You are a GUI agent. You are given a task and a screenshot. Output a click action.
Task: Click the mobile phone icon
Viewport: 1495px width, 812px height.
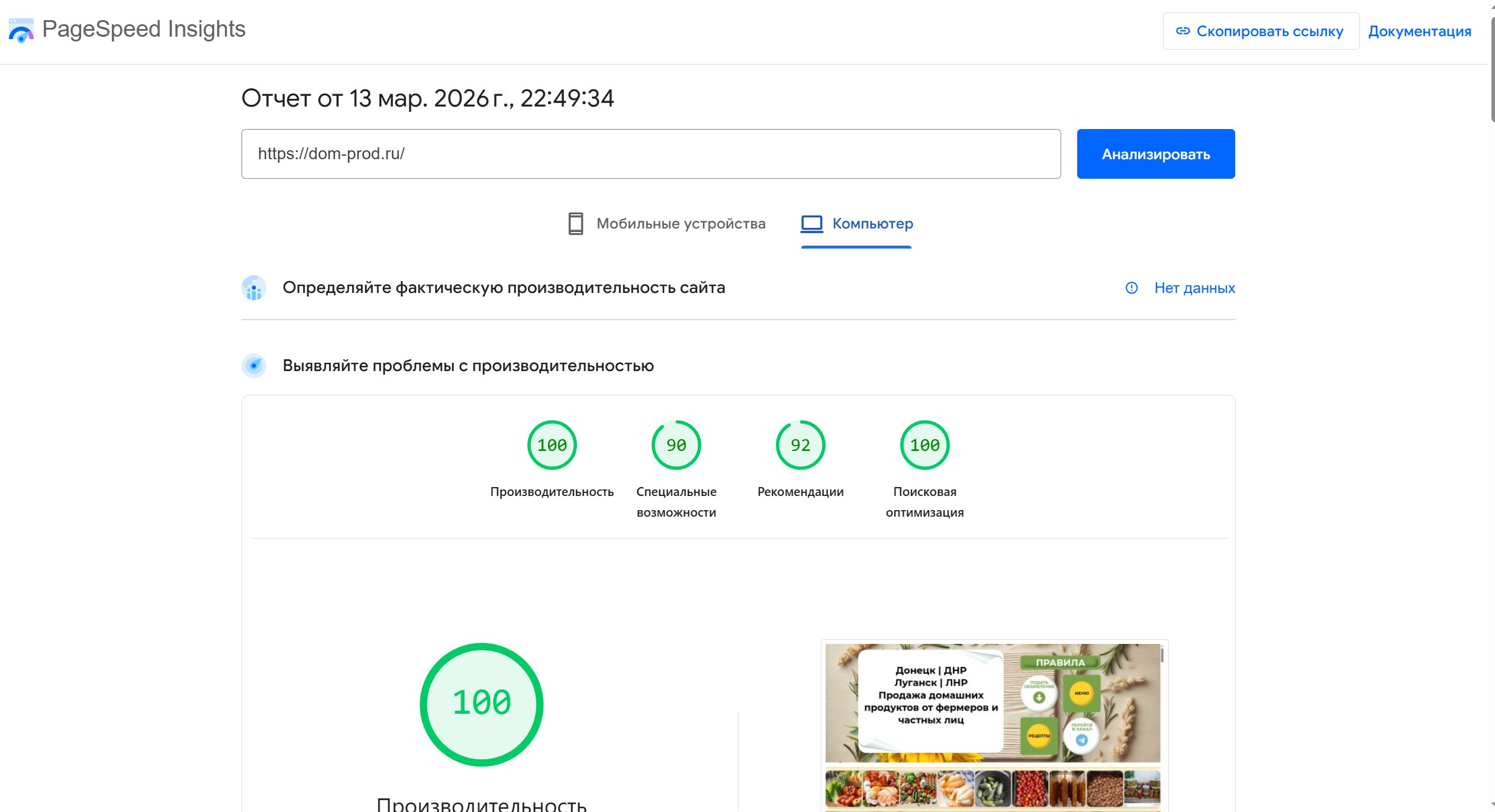point(576,224)
